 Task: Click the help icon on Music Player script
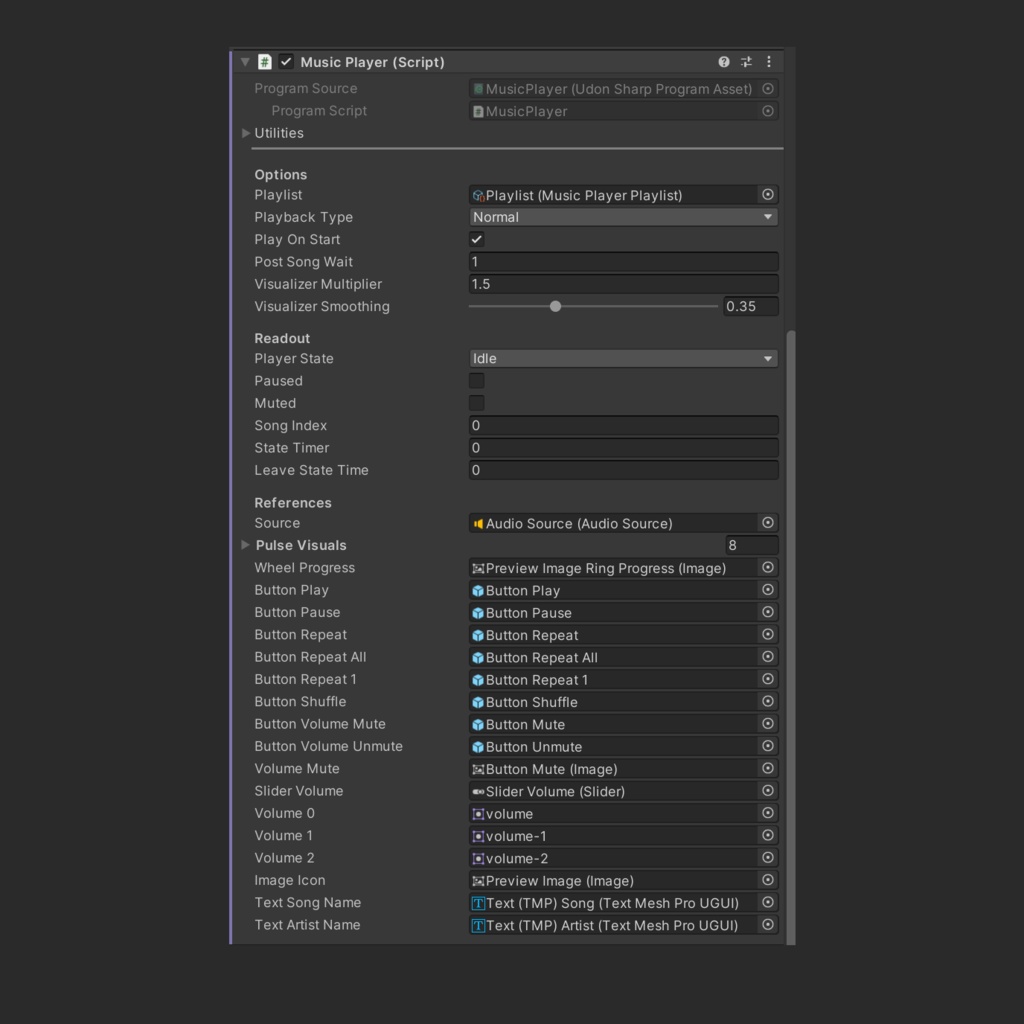click(x=724, y=62)
